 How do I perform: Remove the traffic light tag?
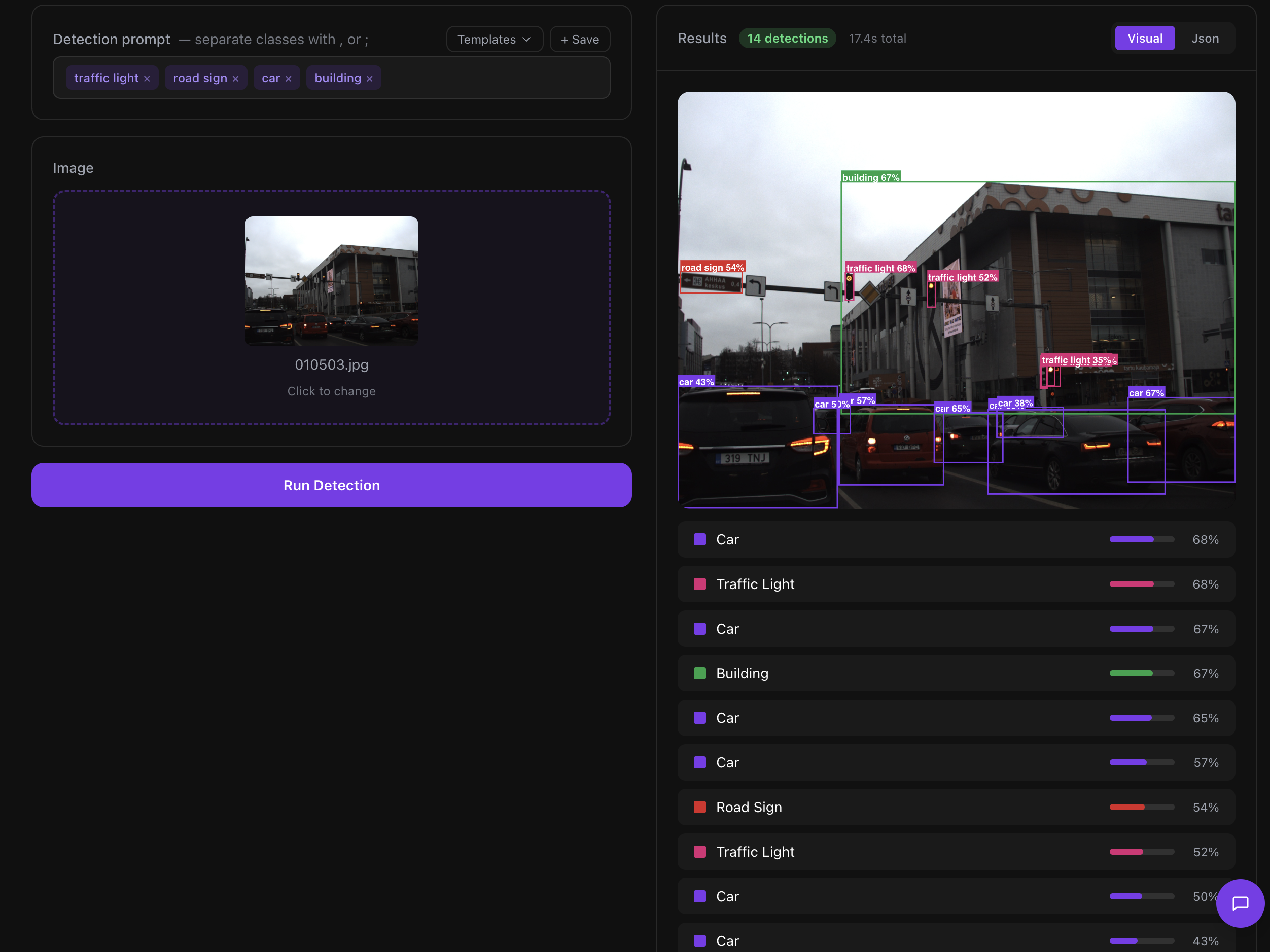click(x=147, y=79)
